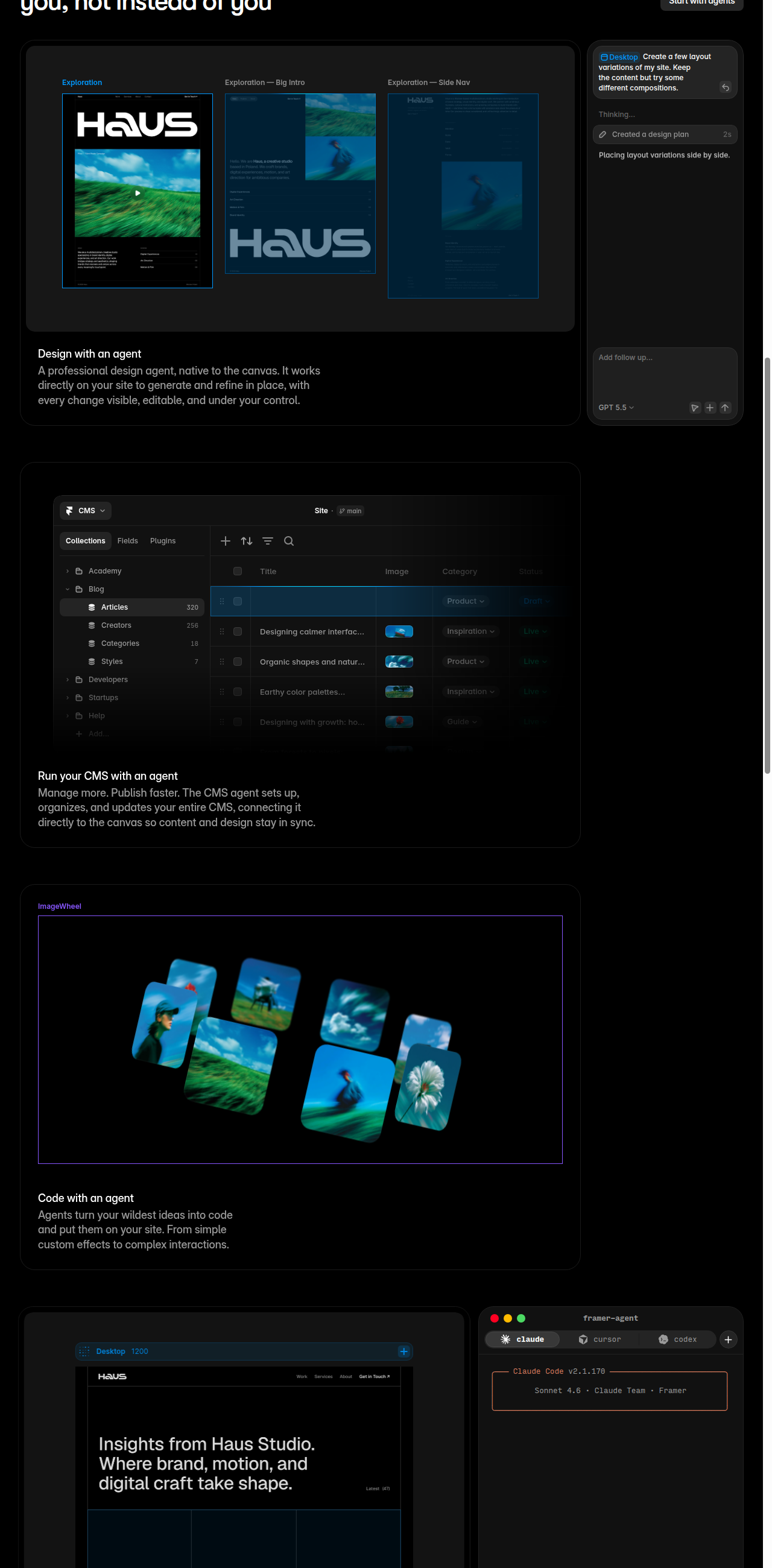
Task: Toggle the select-all checkbox in table header
Action: 238,572
